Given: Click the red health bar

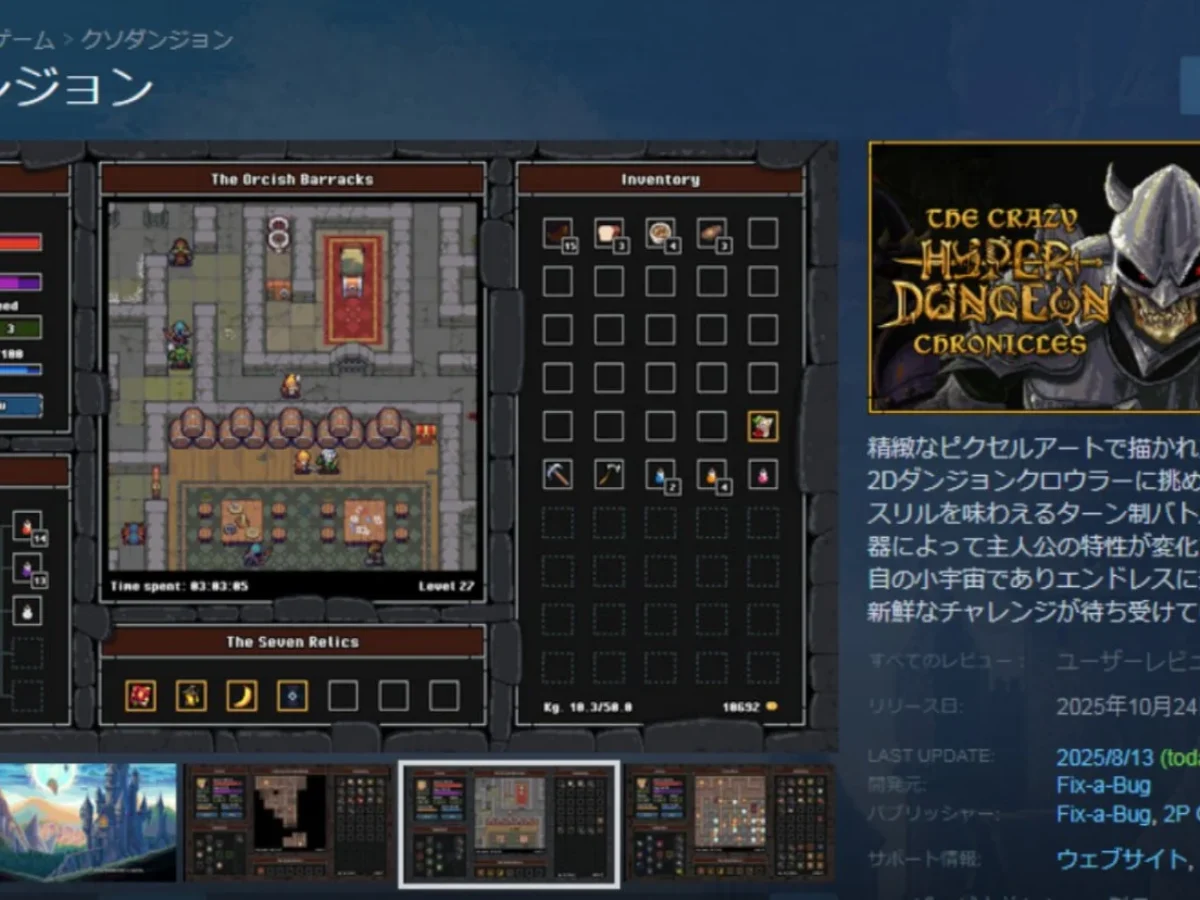Looking at the screenshot, I should point(20,242).
